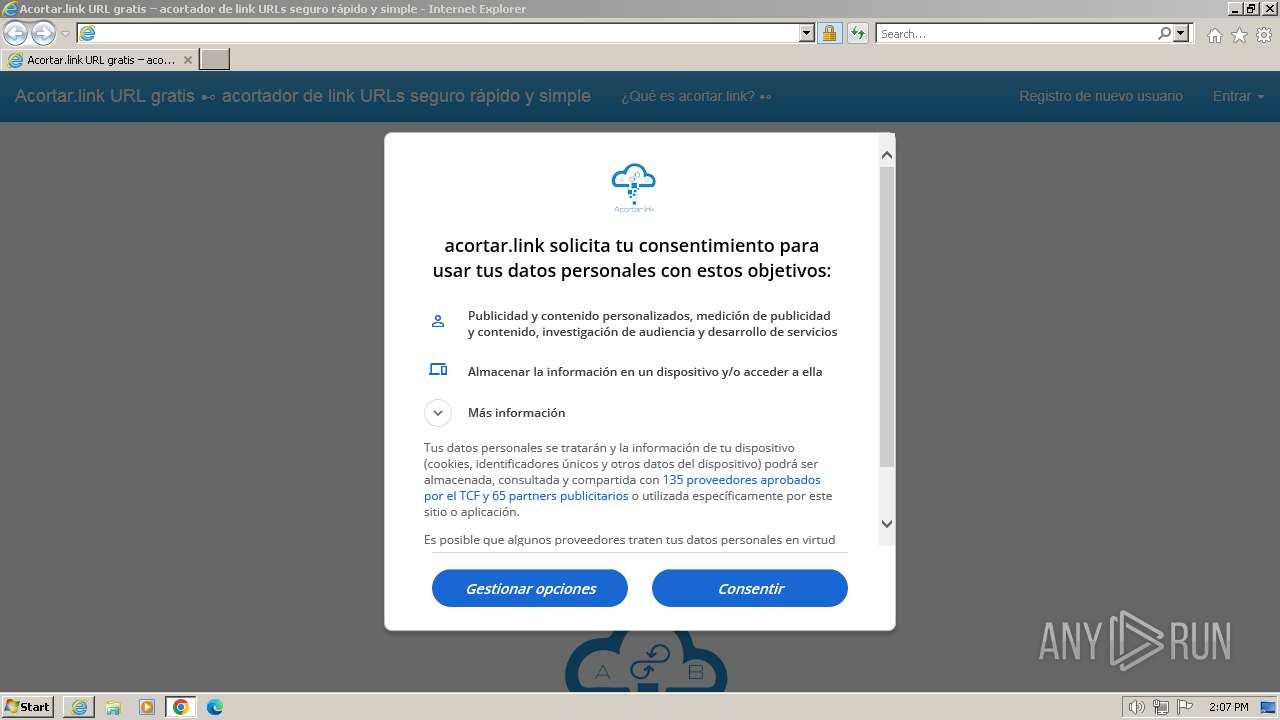Open the media player taskbar icon

[147, 707]
